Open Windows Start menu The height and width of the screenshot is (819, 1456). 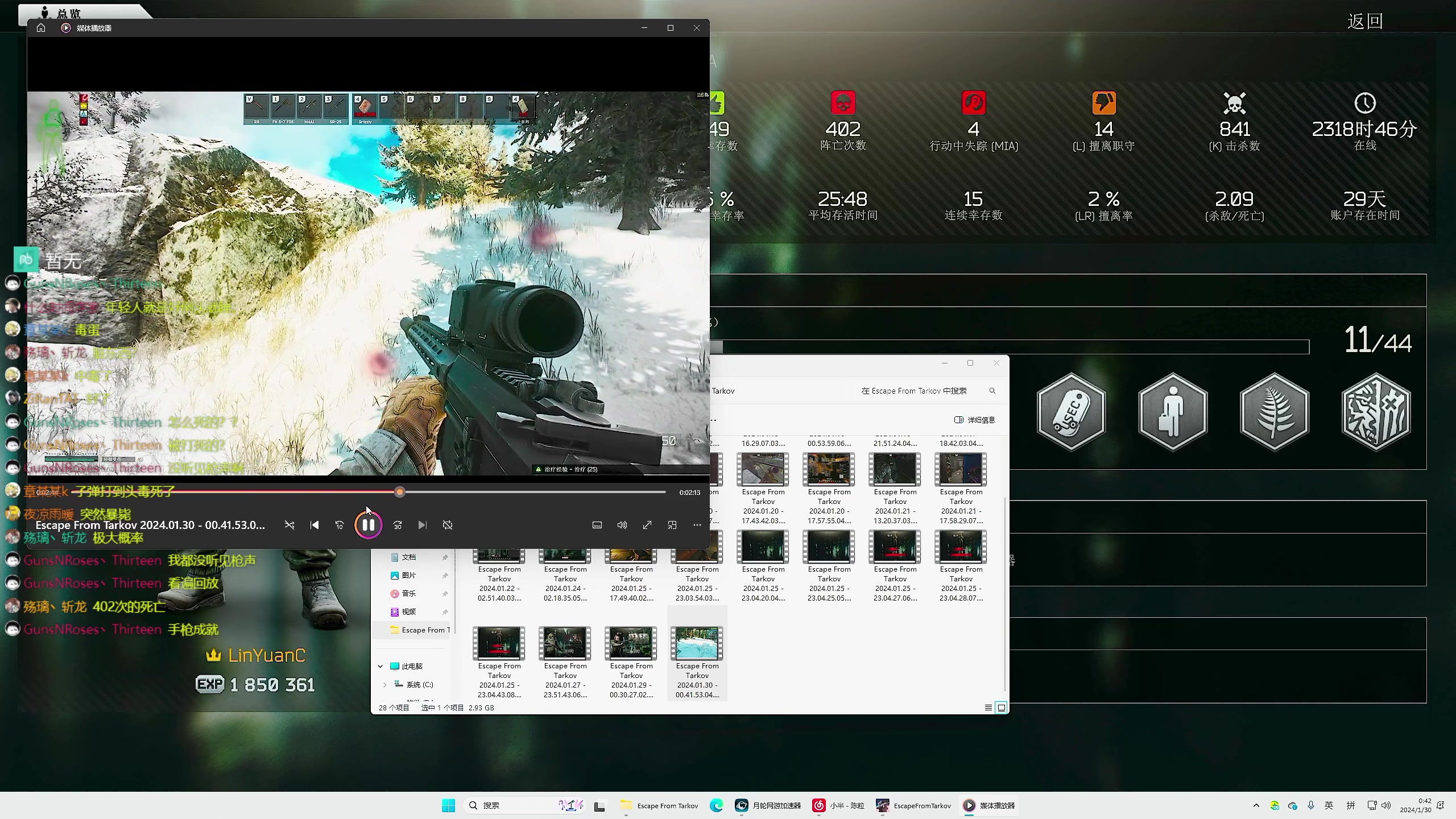tap(448, 805)
